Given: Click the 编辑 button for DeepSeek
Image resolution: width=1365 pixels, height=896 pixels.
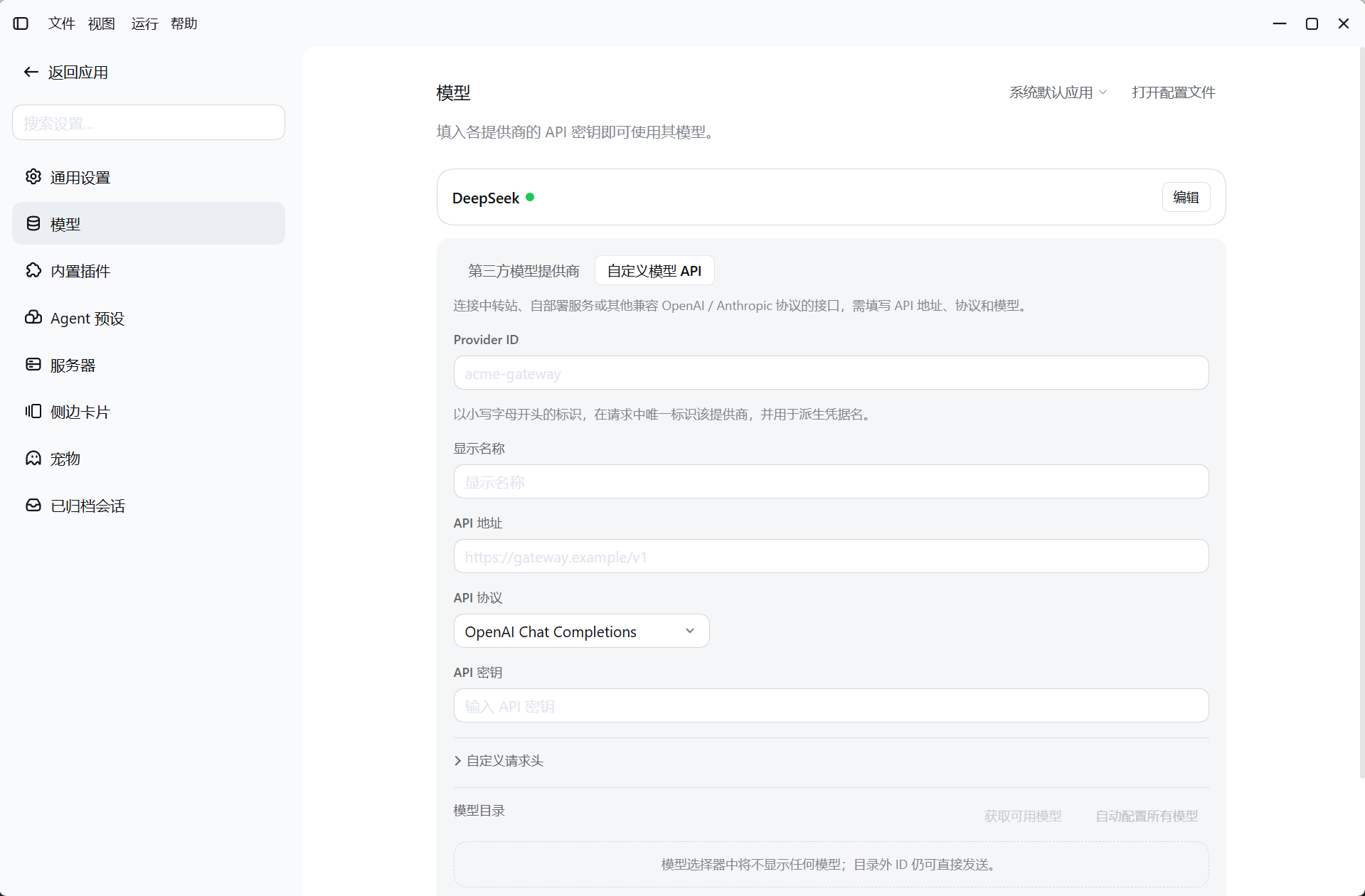Looking at the screenshot, I should coord(1186,197).
